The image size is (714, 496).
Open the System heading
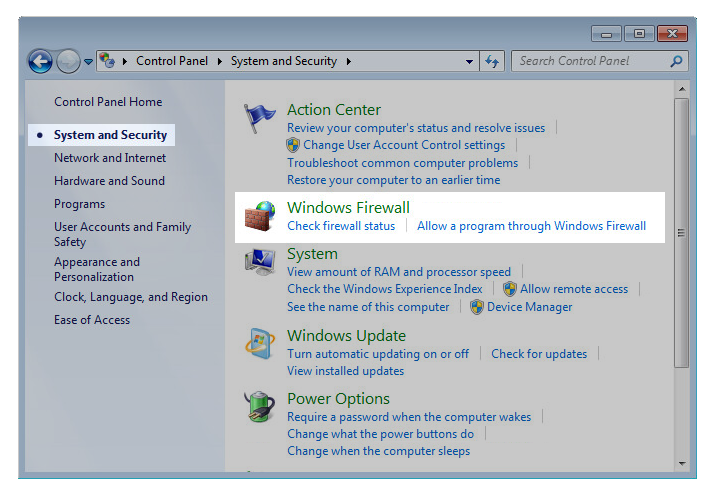[x=312, y=254]
